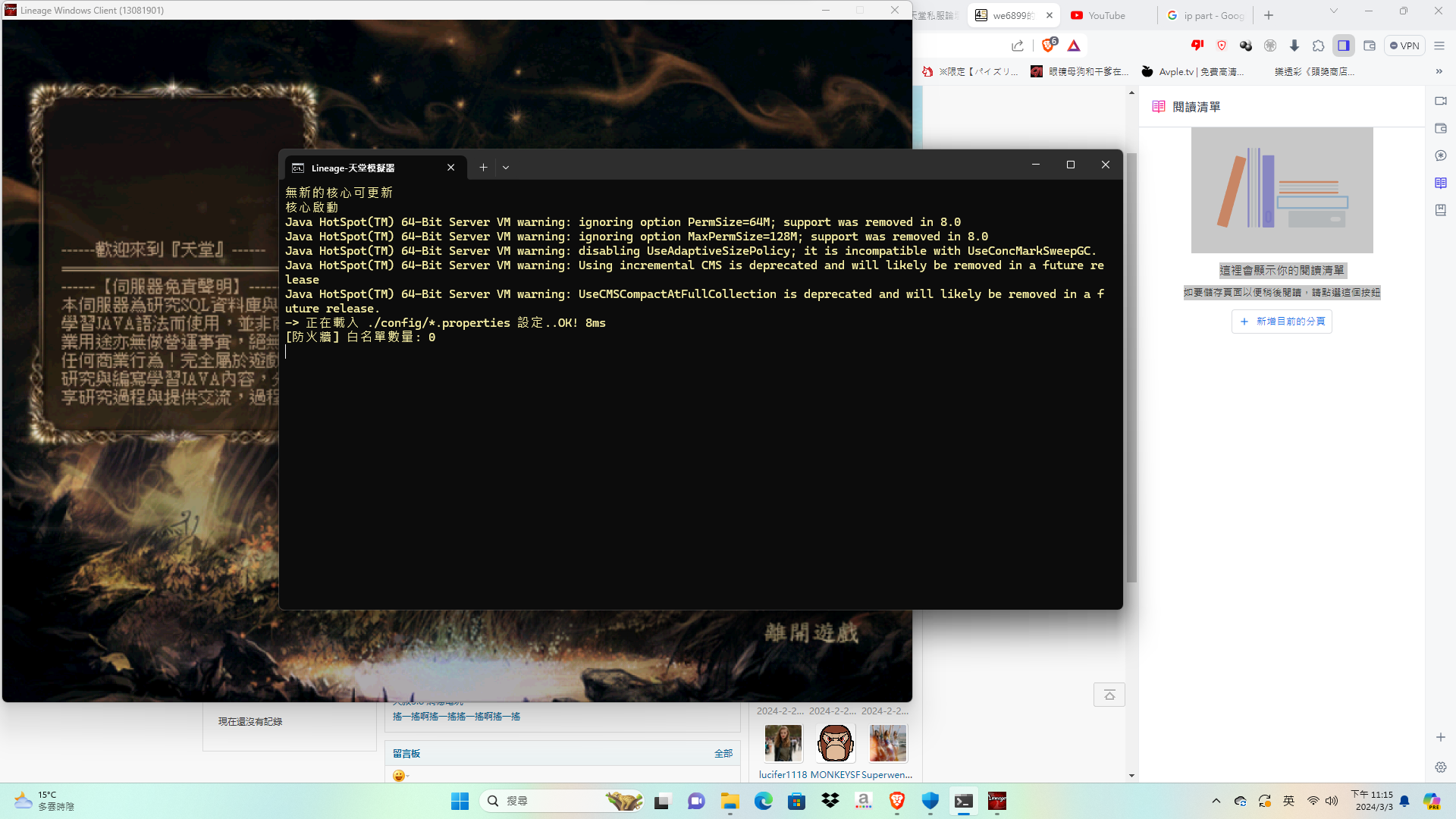Click the red thumbs-down extension icon
The height and width of the screenshot is (819, 1456).
pyautogui.click(x=1197, y=45)
